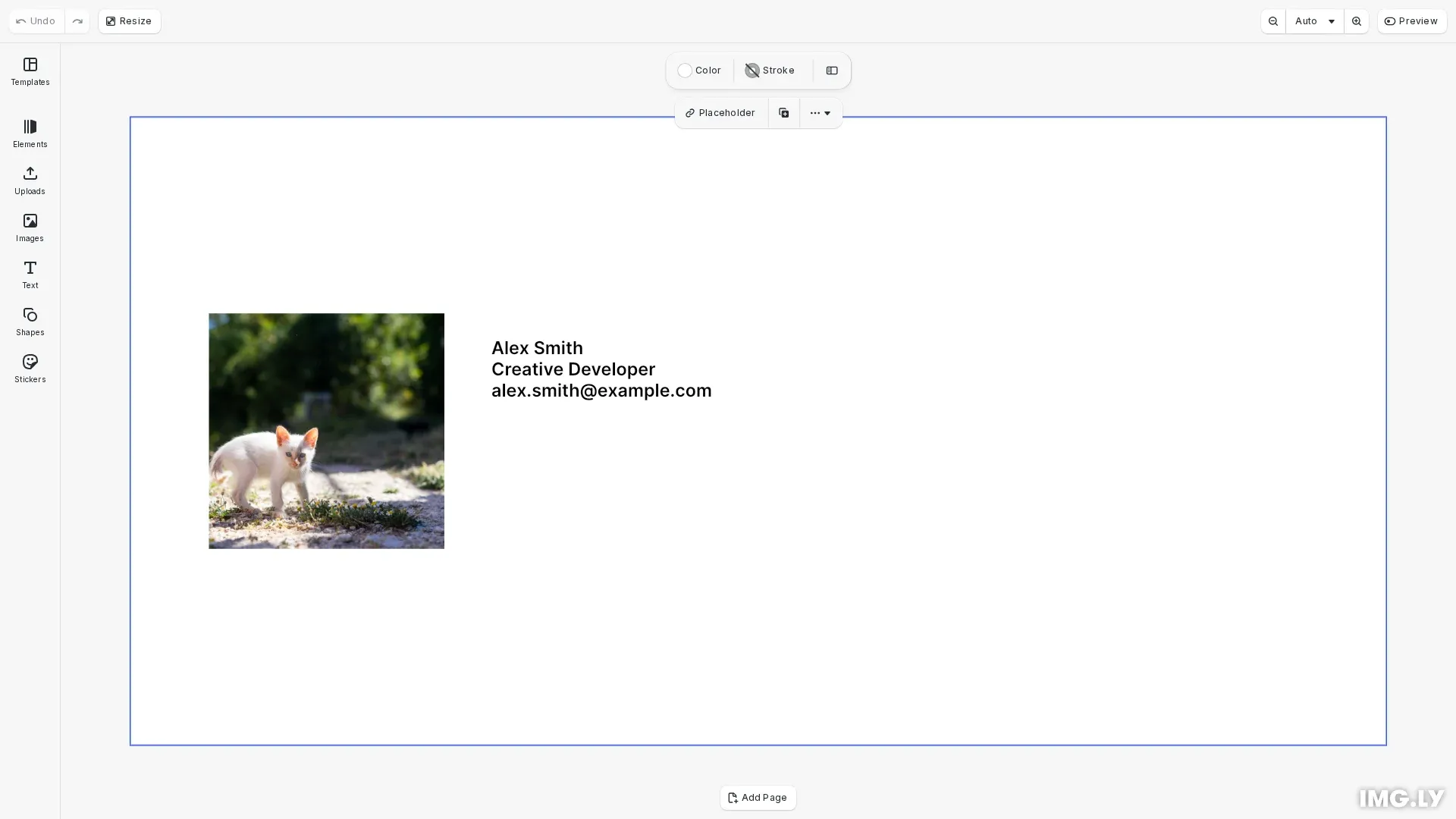Open the Images library panel
This screenshot has height=819, width=1456.
(30, 227)
